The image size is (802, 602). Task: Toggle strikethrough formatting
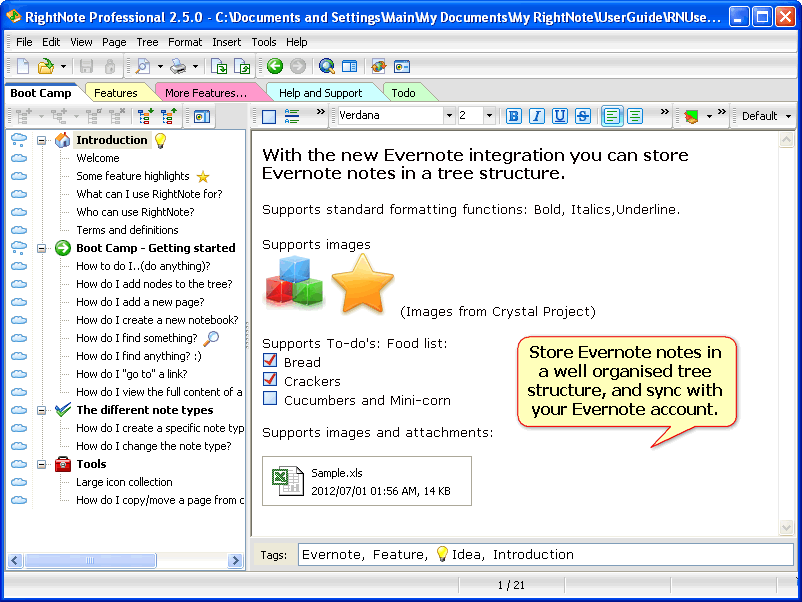[583, 116]
